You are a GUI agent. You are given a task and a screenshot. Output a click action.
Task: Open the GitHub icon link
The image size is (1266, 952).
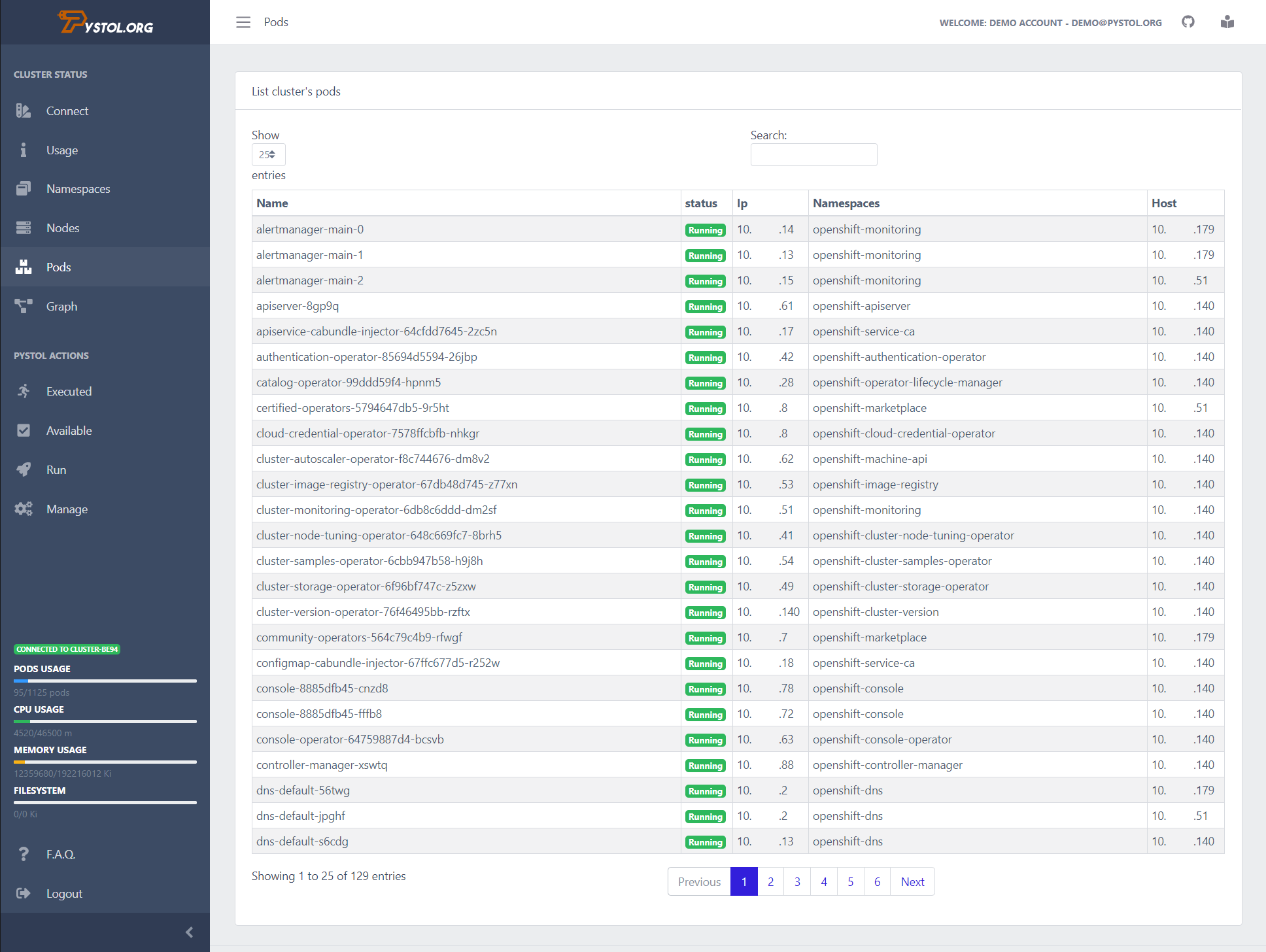click(1188, 22)
